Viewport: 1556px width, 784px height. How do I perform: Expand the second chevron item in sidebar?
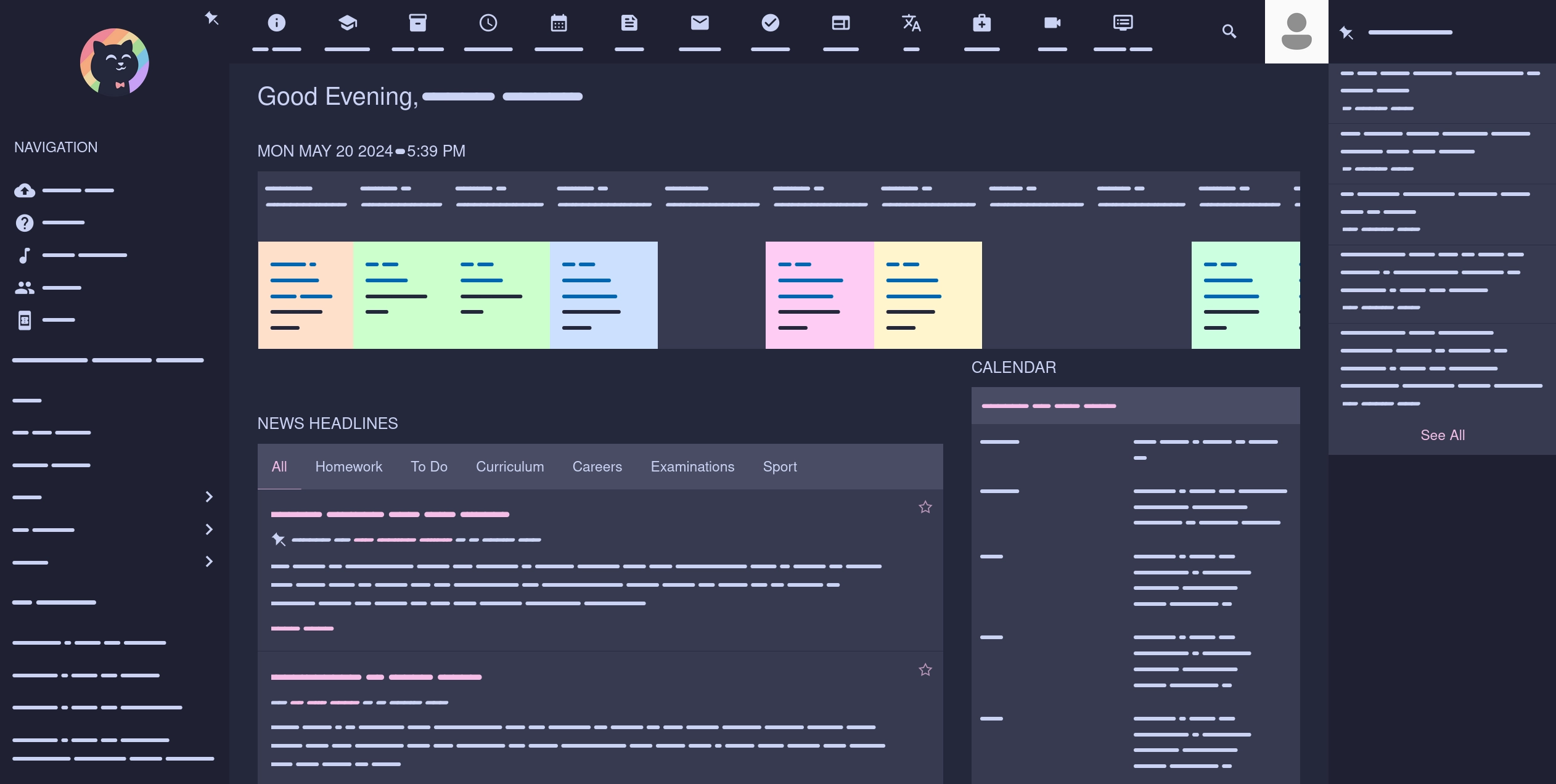tap(209, 529)
